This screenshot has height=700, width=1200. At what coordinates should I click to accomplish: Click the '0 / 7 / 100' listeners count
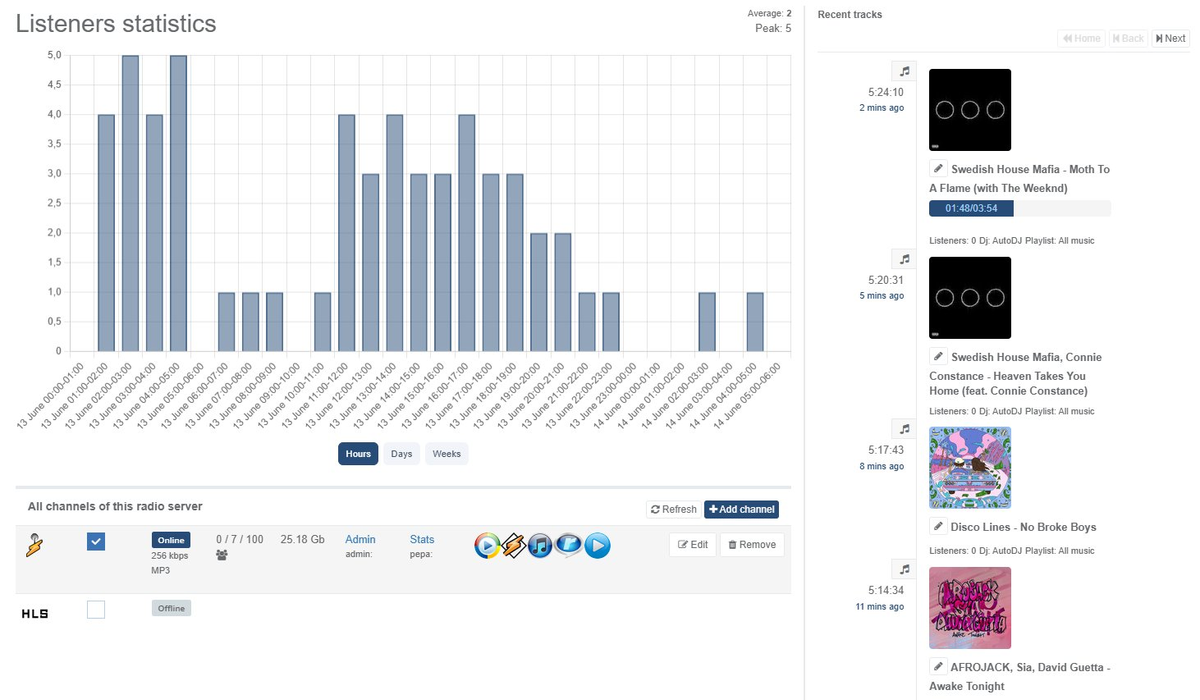pyautogui.click(x=240, y=540)
